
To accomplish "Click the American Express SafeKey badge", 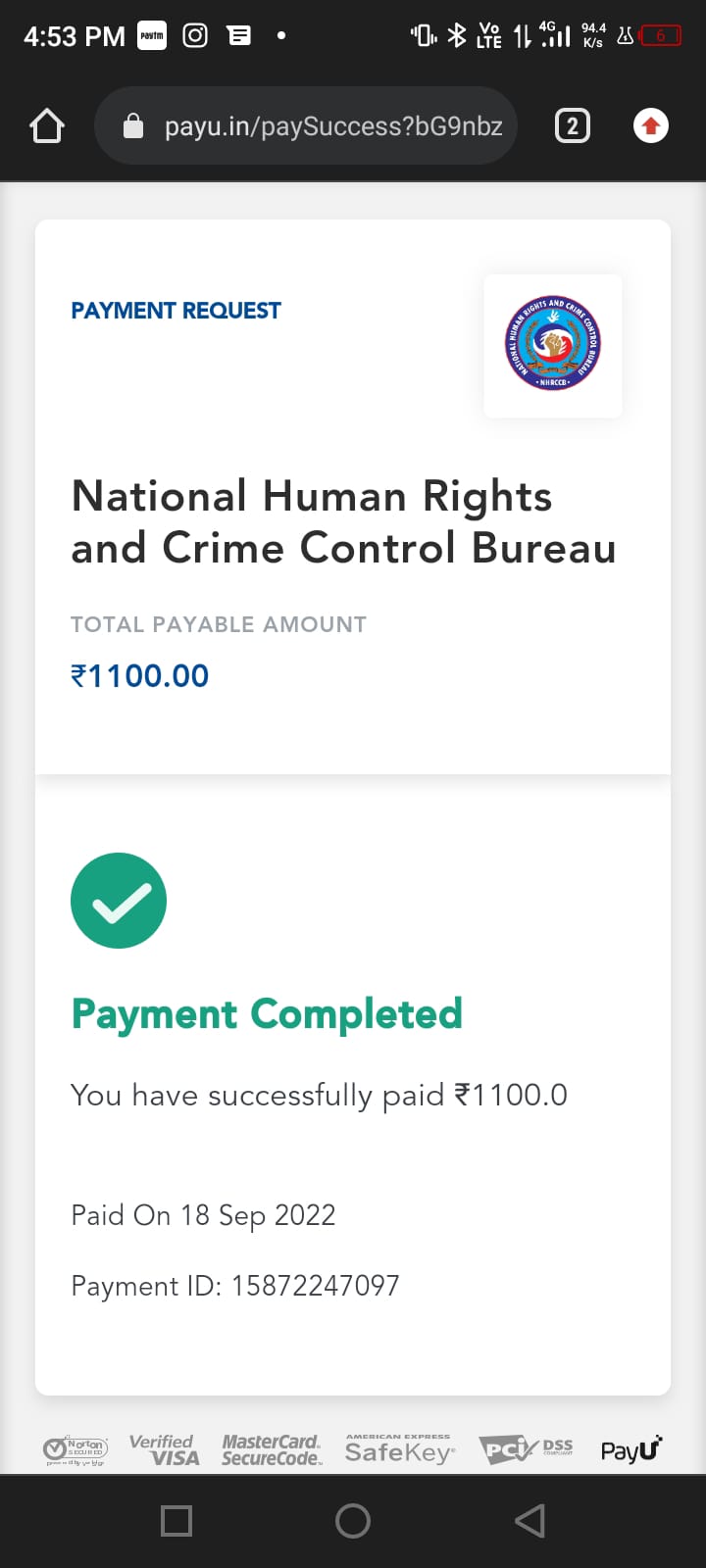I will (x=399, y=1449).
